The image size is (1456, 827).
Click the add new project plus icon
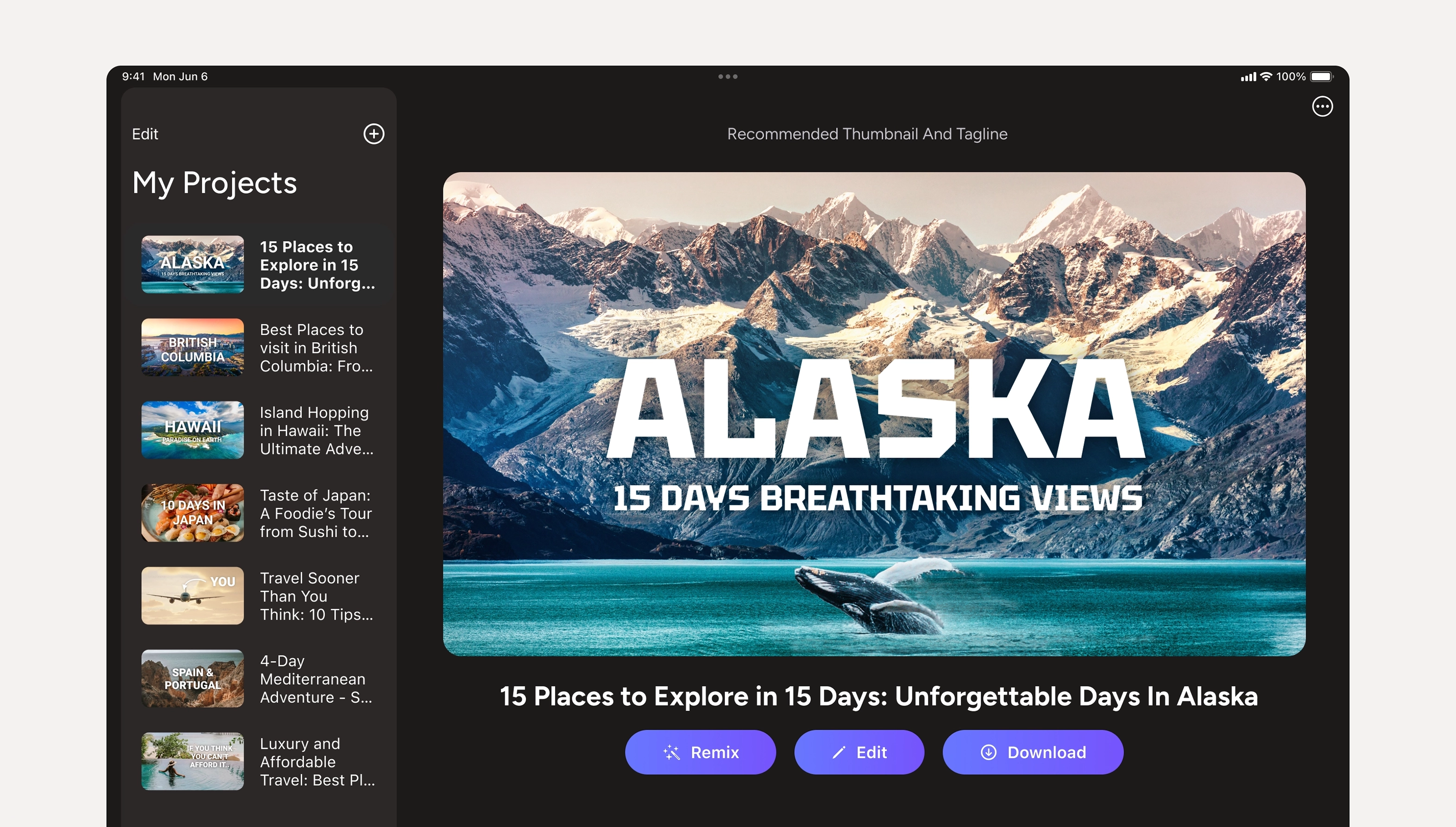click(373, 134)
